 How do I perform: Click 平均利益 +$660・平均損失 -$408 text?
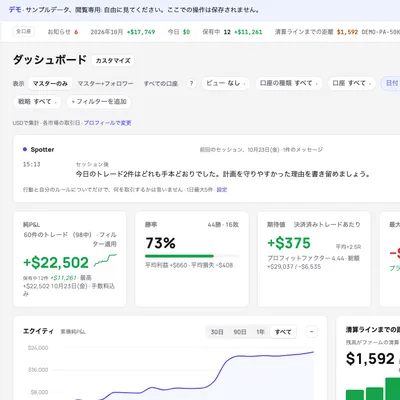pos(189,265)
